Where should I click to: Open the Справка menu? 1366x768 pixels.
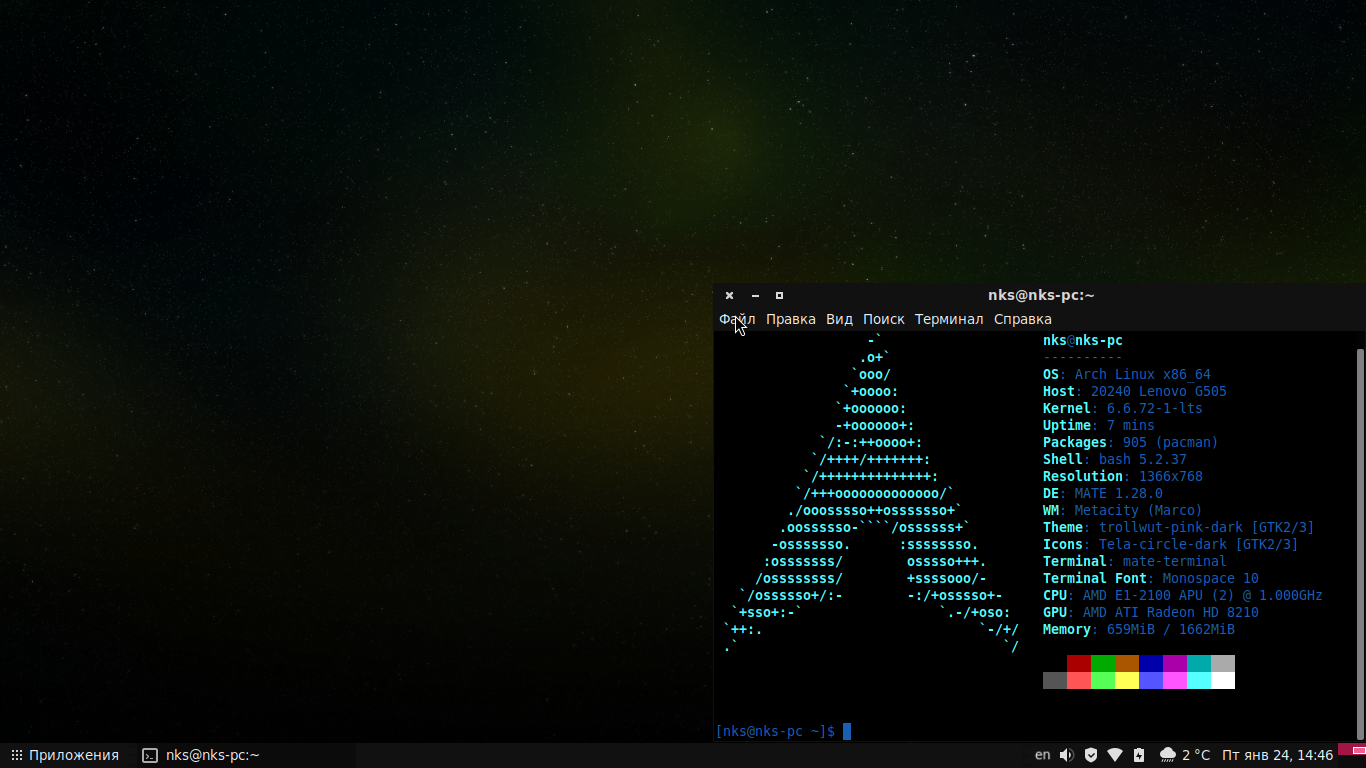click(x=1023, y=319)
